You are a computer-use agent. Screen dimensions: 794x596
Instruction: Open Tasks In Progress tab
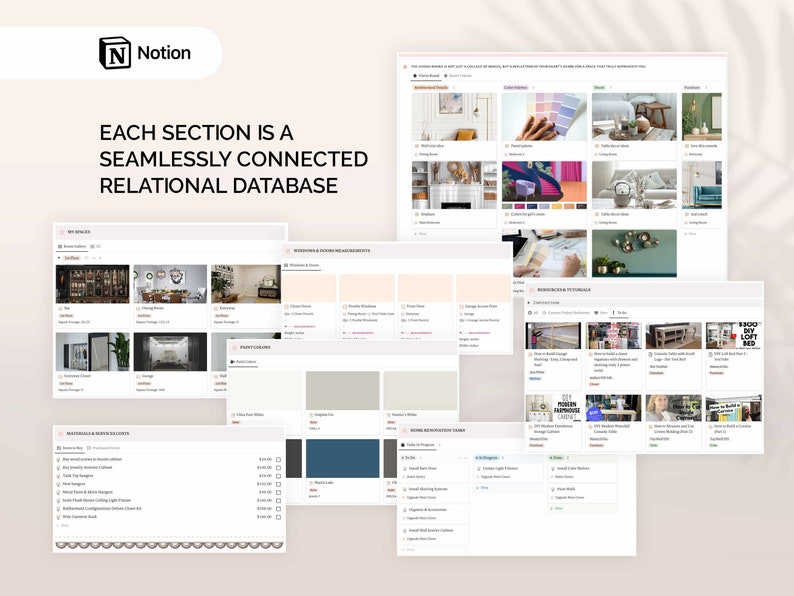coord(418,445)
